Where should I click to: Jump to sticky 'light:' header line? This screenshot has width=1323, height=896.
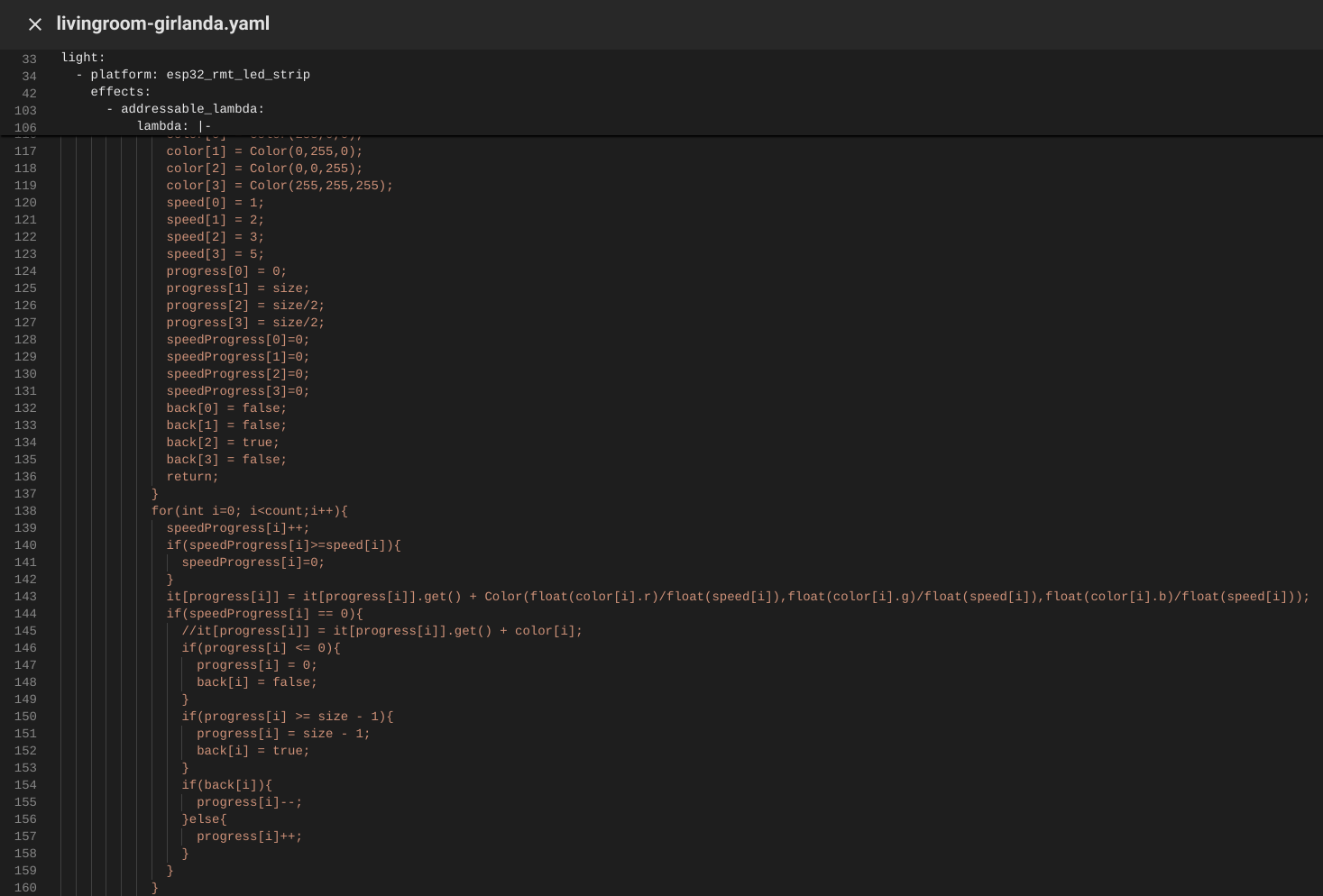[x=83, y=58]
